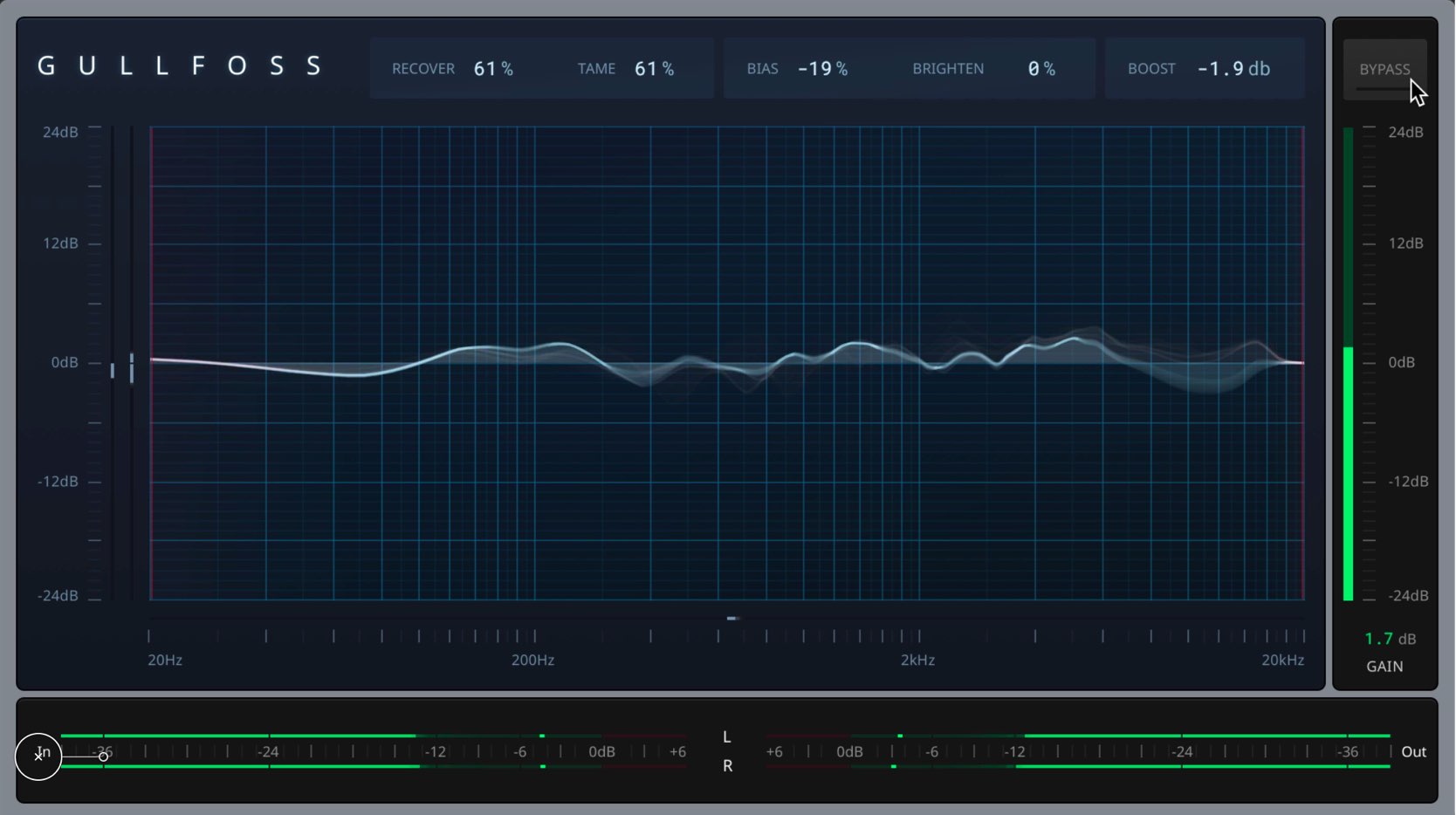Click the R channel label
This screenshot has width=1456, height=815.
click(727, 766)
